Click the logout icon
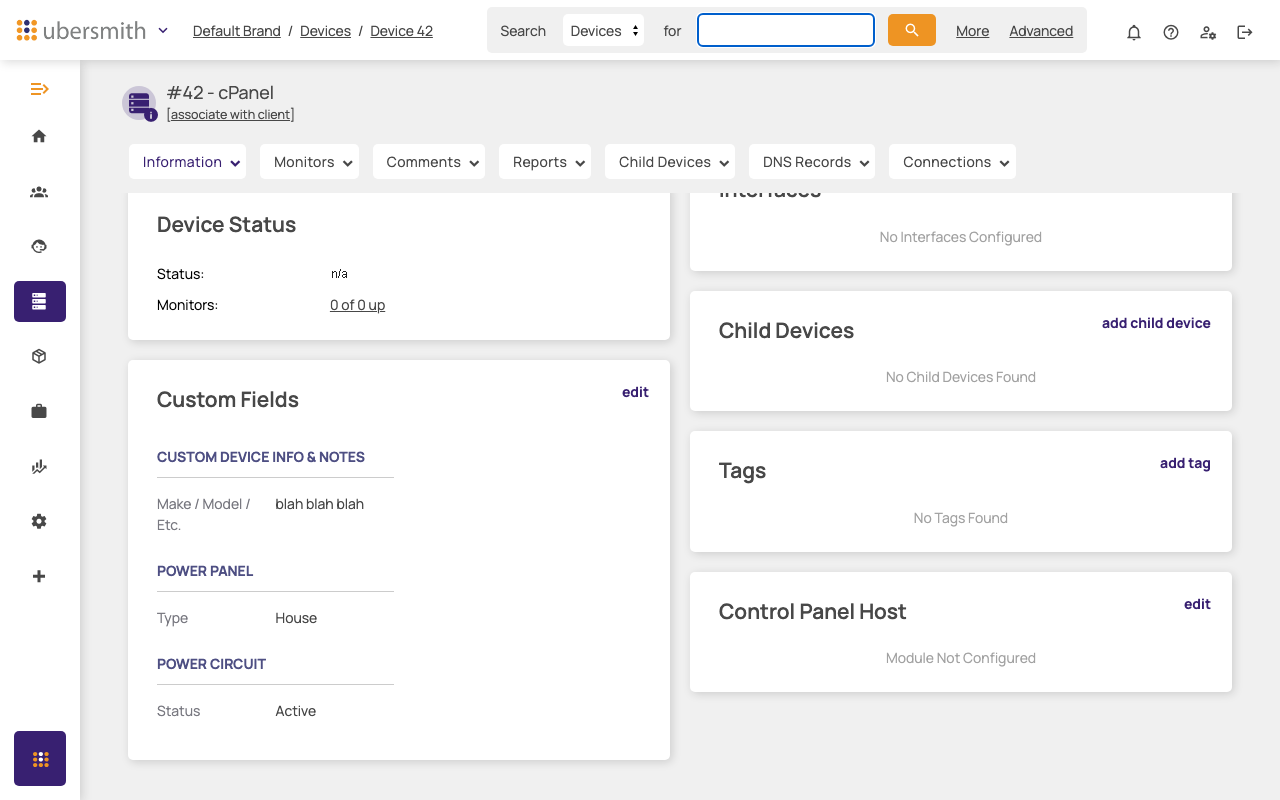Viewport: 1280px width, 800px height. click(x=1245, y=32)
